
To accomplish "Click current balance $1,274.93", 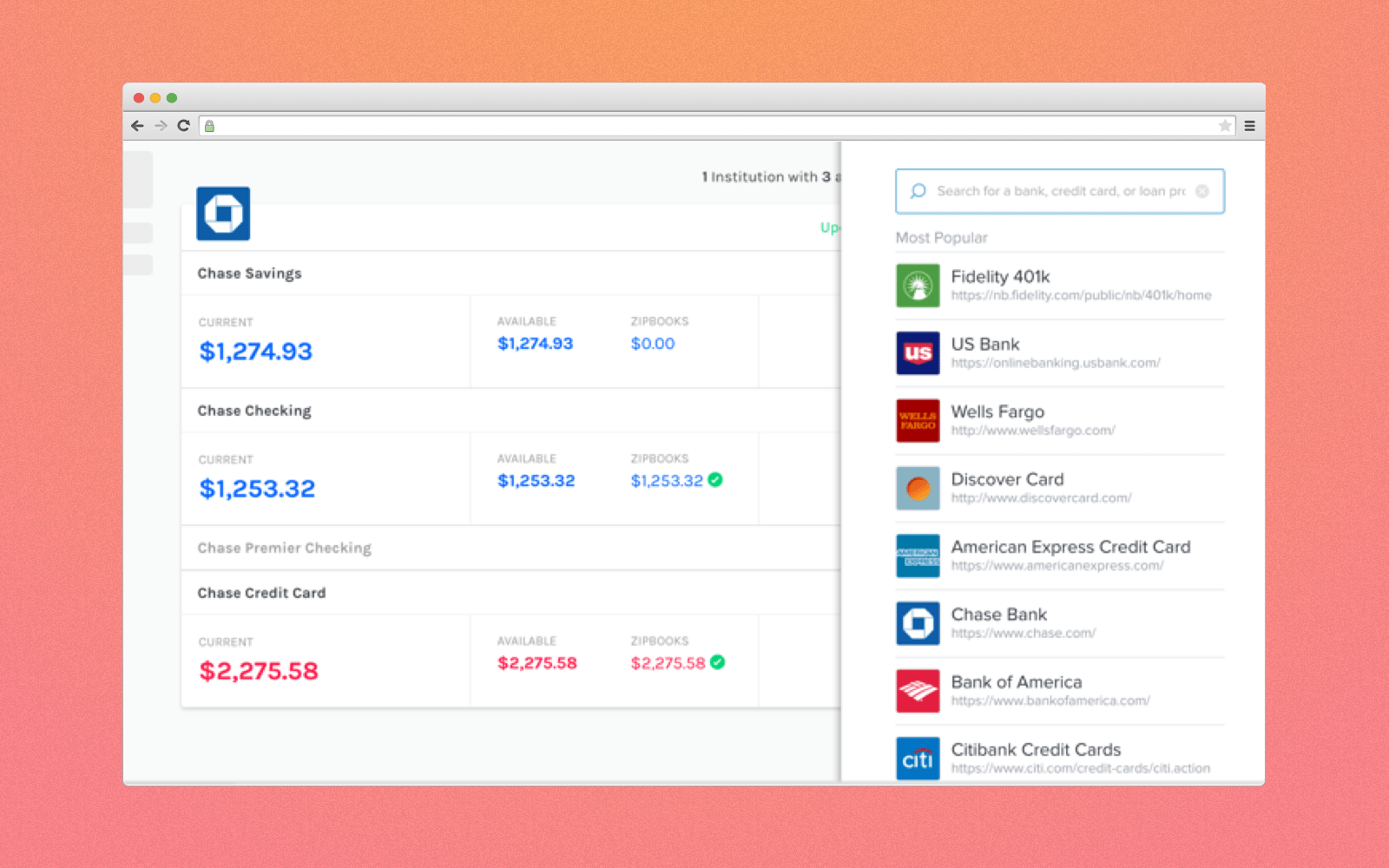I will (255, 352).
